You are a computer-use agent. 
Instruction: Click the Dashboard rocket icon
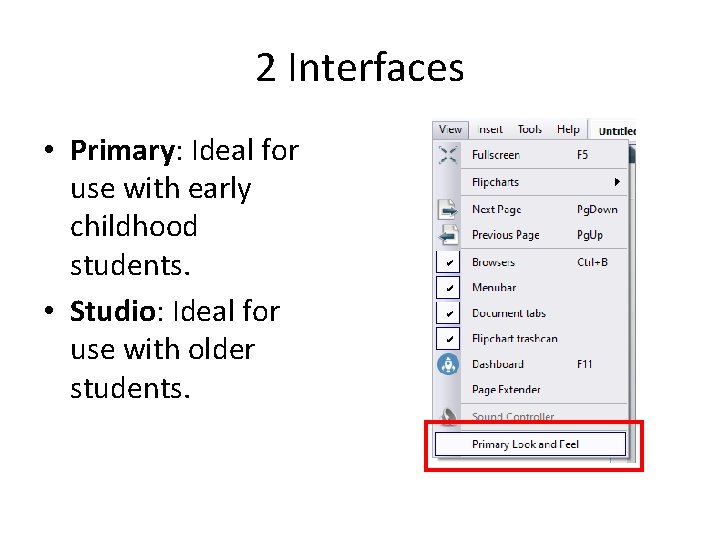pyautogui.click(x=448, y=365)
